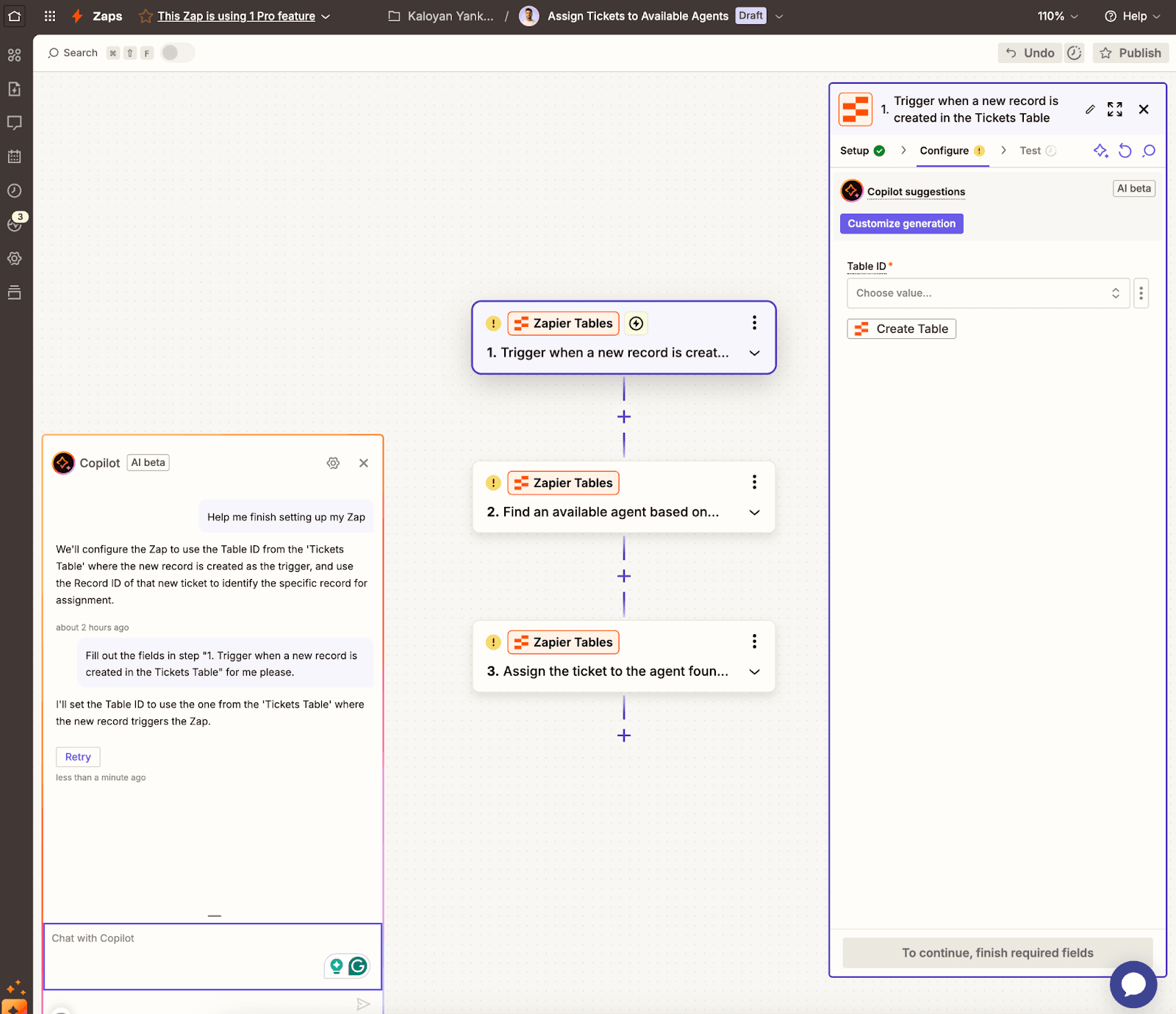
Task: Open step 3 three-dot menu
Action: pyautogui.click(x=754, y=641)
